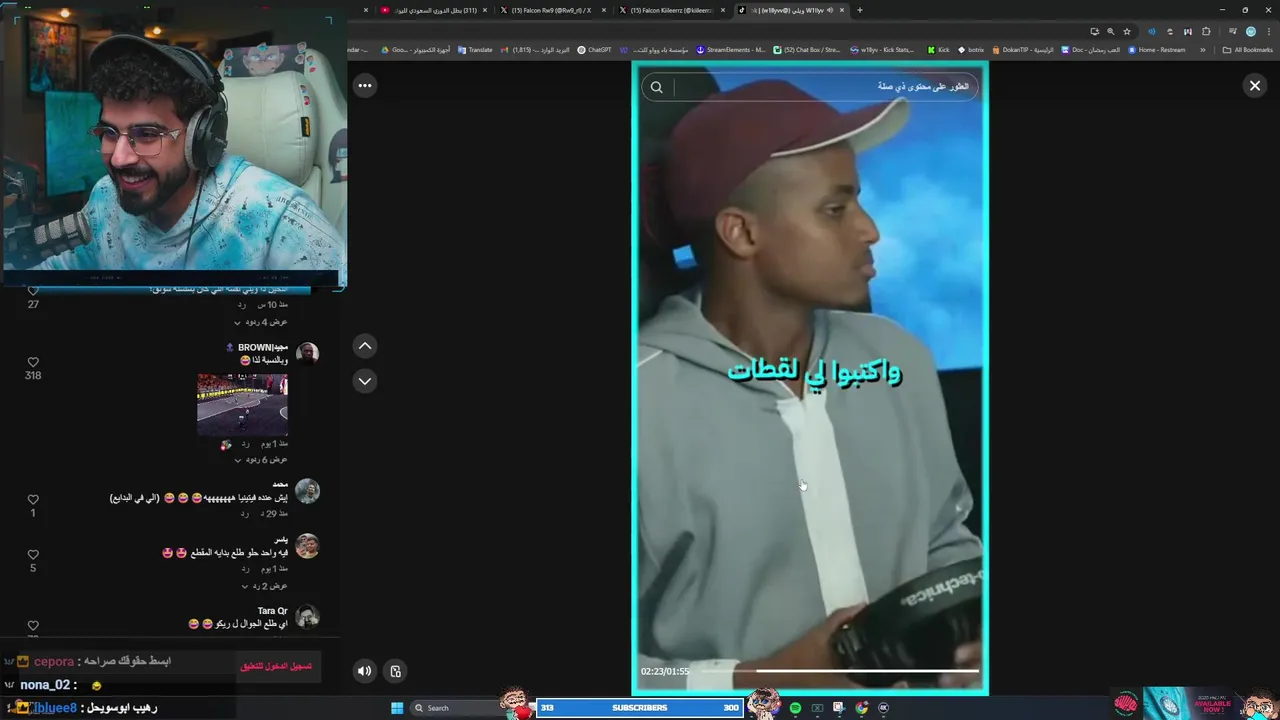Open Tara Qr's profile avatar
The width and height of the screenshot is (1280, 720).
click(307, 617)
